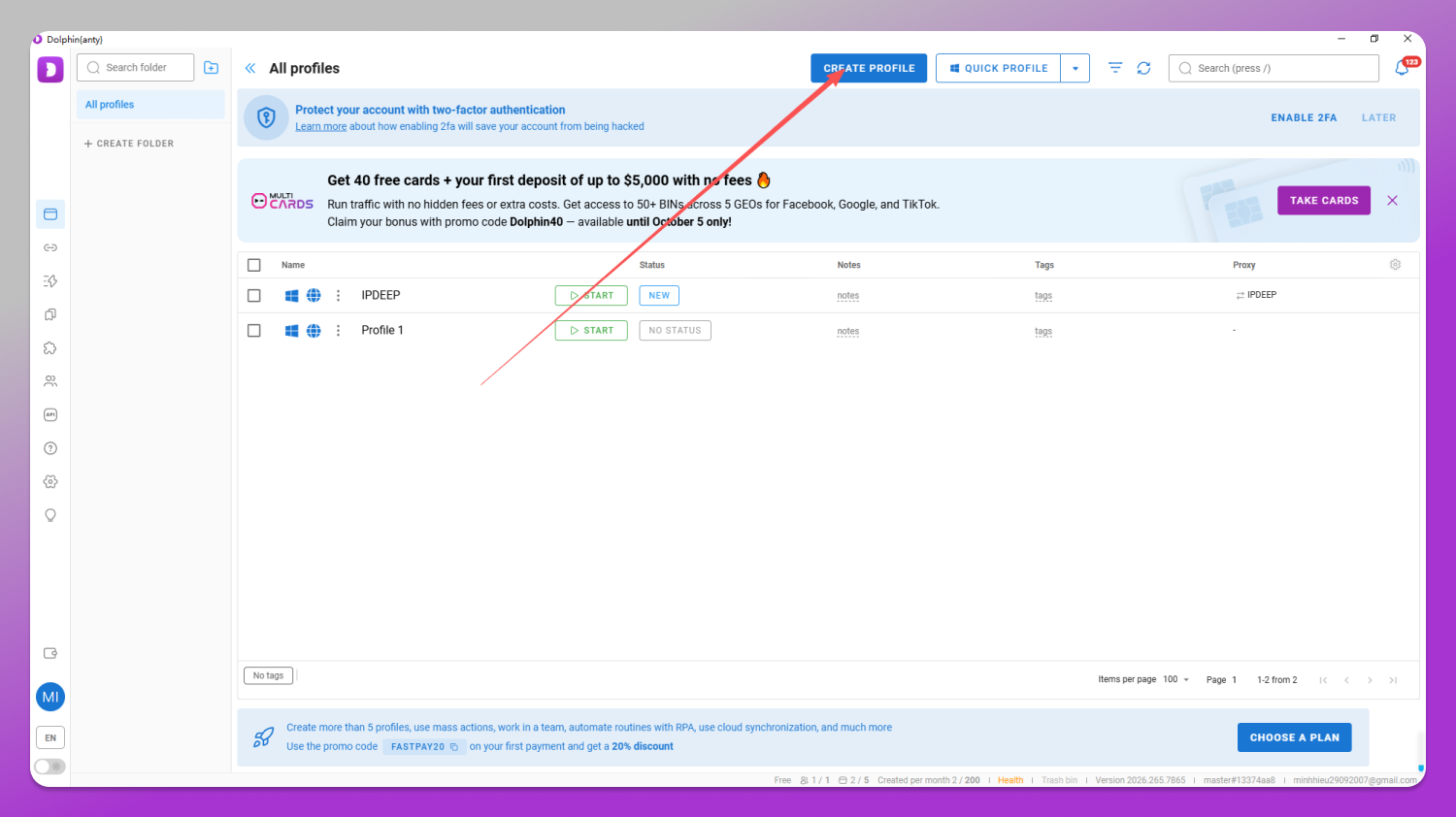The image size is (1456, 817).
Task: Open the Extensions puzzle sidebar icon
Action: (x=50, y=348)
